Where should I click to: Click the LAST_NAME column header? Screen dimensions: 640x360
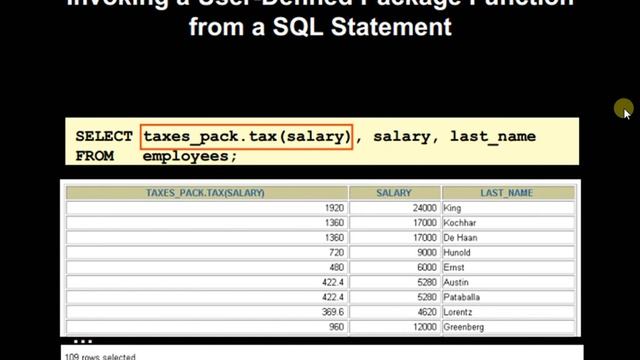click(508, 193)
